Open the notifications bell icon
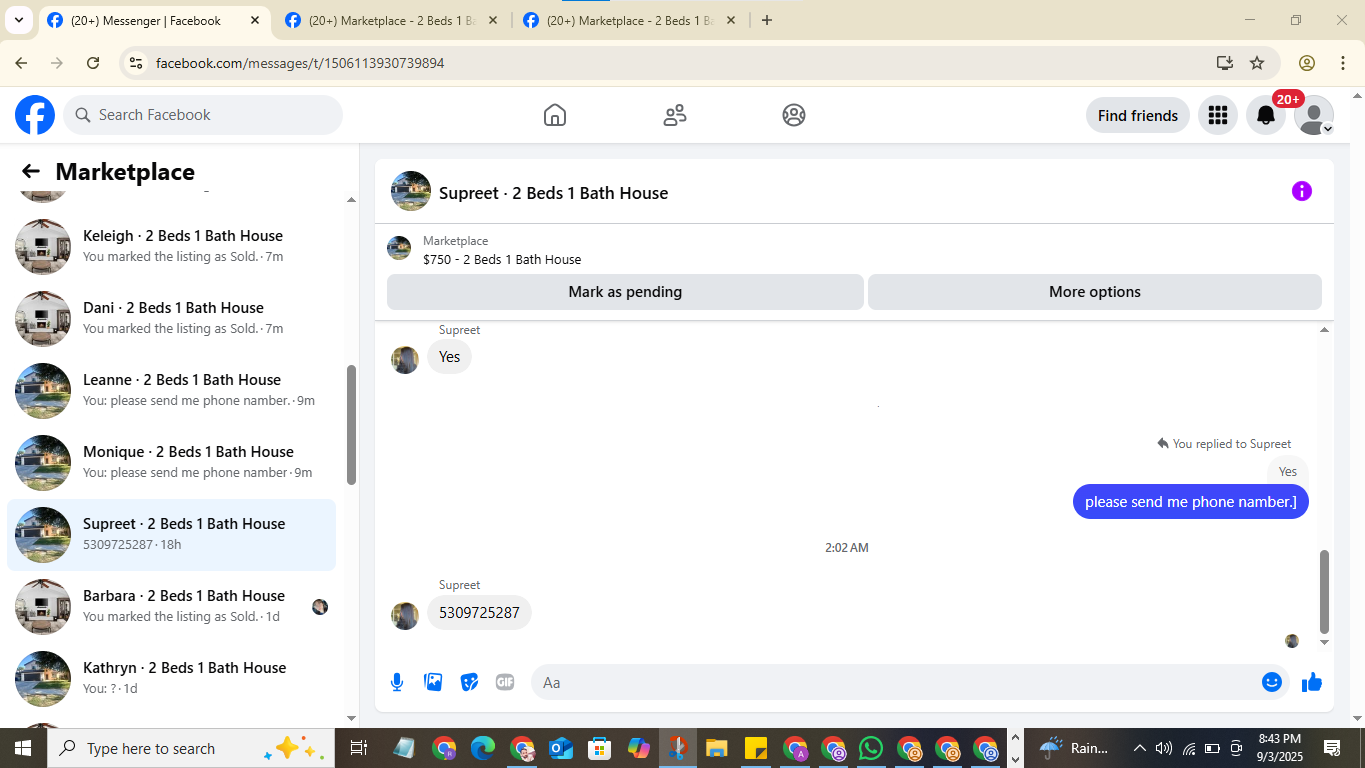1365x768 pixels. [1265, 115]
